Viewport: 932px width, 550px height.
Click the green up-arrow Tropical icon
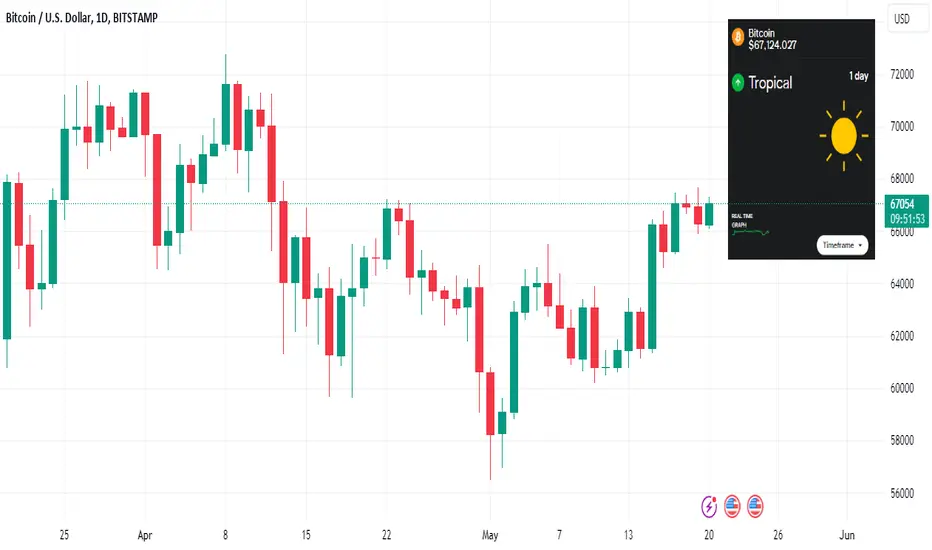738,82
